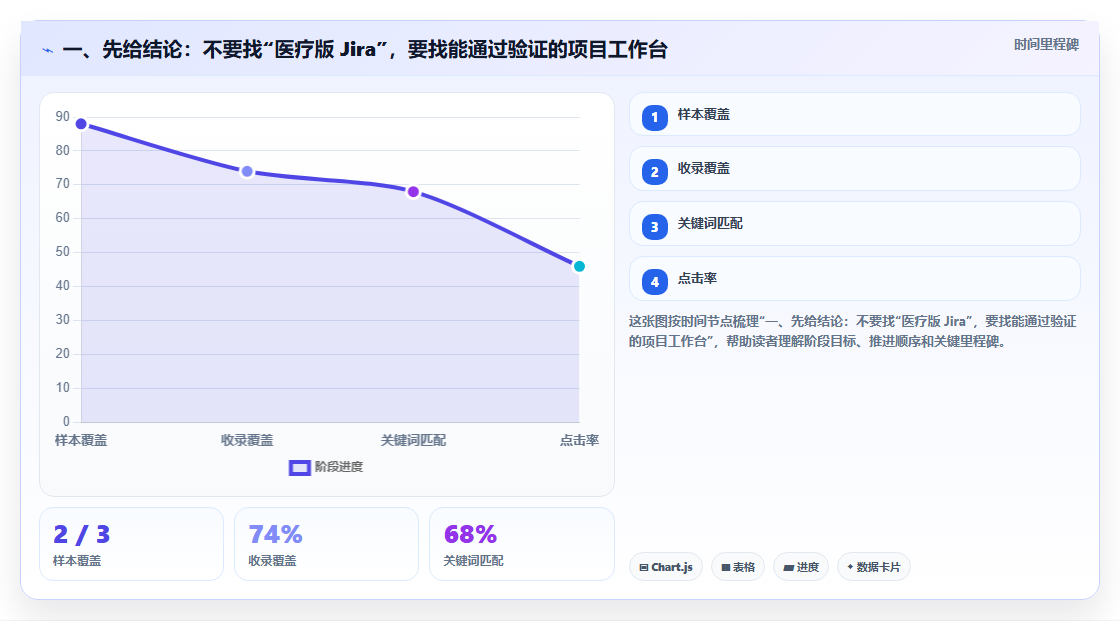
Task: Click the number 2 badge for 收录覆盖
Action: tap(654, 172)
